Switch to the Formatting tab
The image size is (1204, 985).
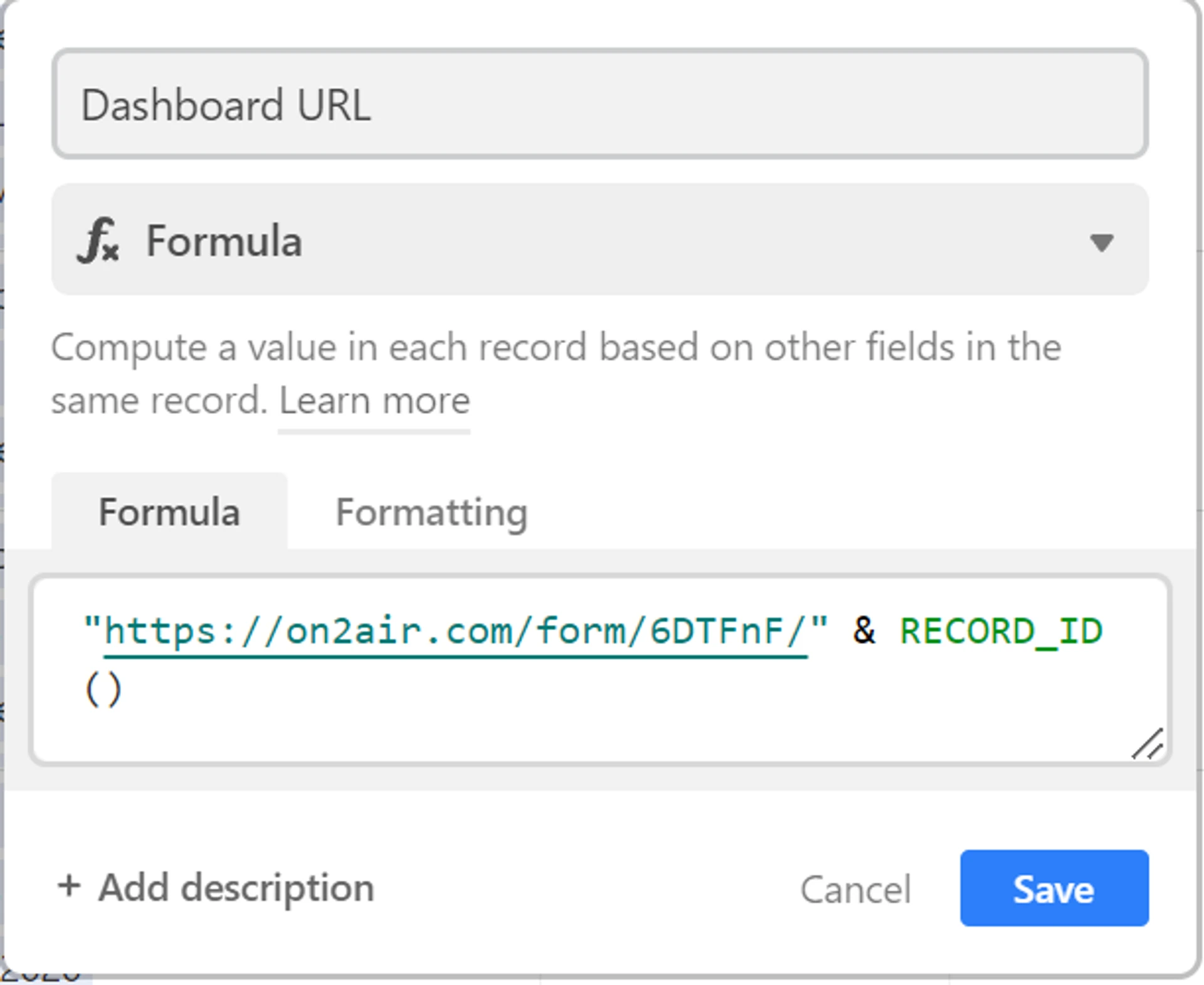[x=431, y=512]
